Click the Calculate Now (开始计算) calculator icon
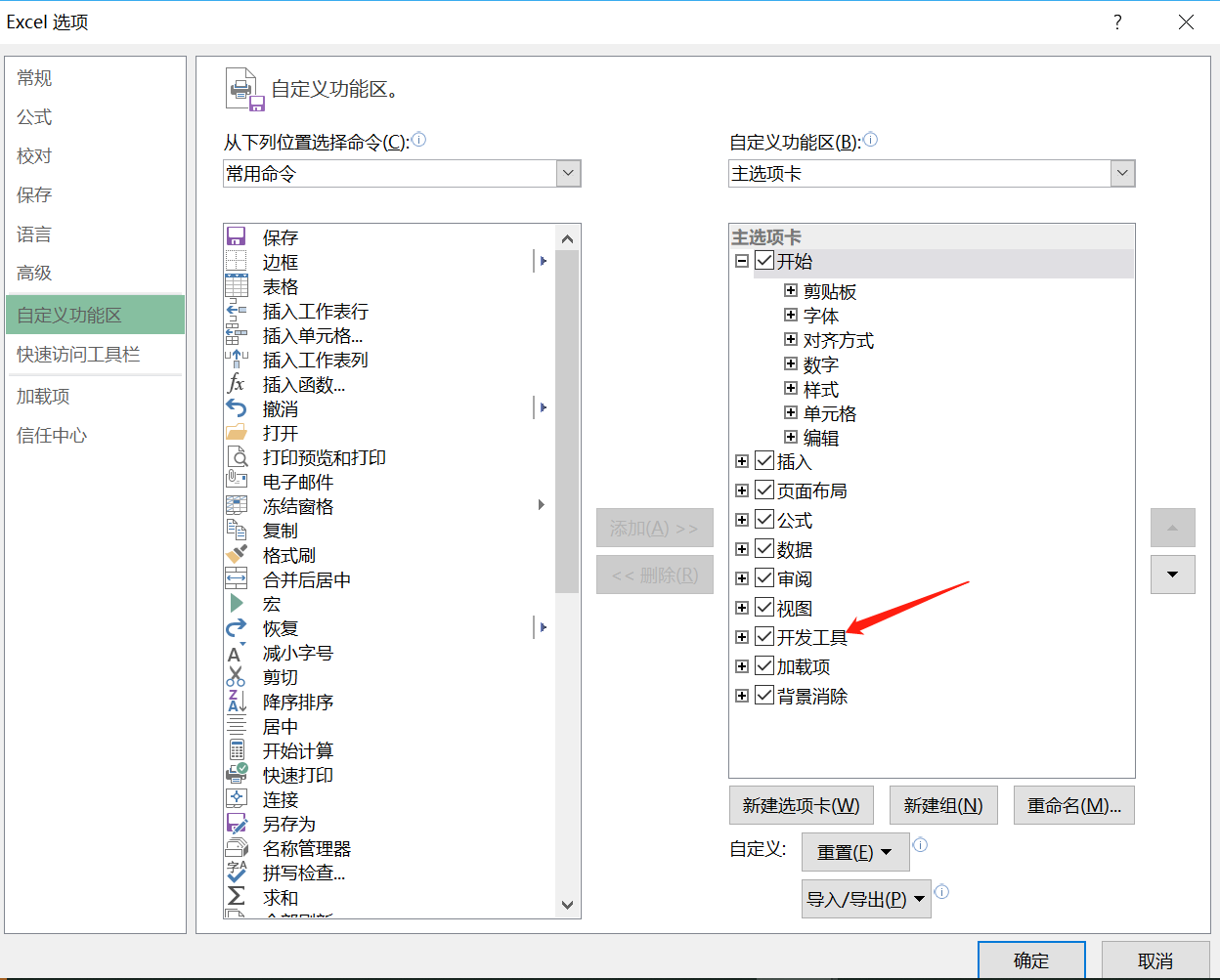This screenshot has width=1220, height=980. (x=236, y=749)
